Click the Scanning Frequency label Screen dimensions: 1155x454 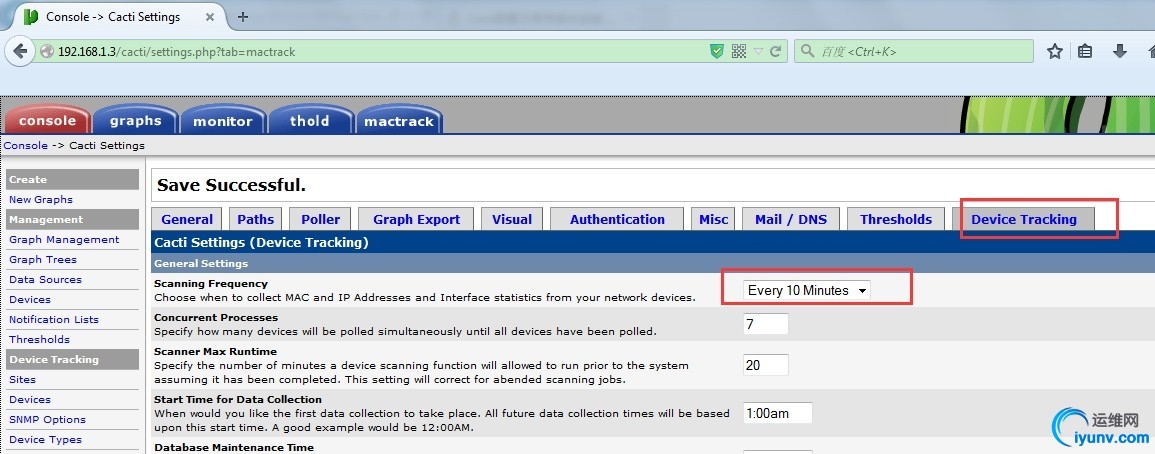[x=211, y=284]
